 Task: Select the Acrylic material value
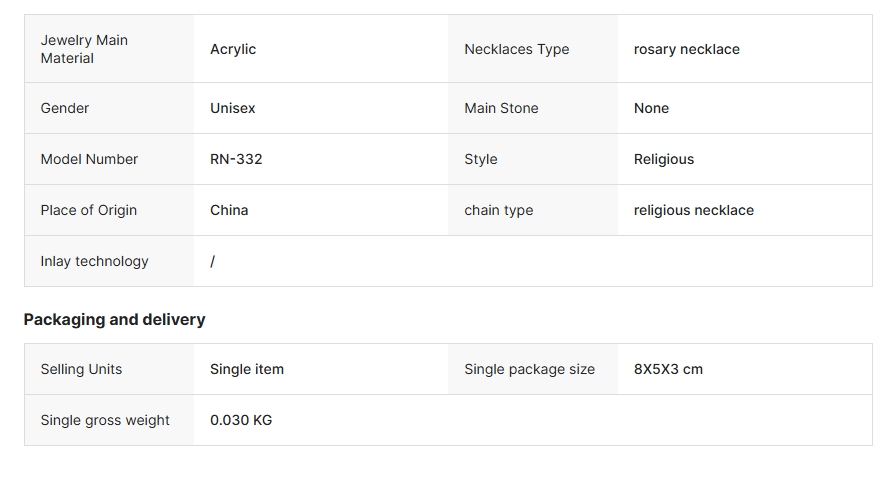(x=233, y=50)
